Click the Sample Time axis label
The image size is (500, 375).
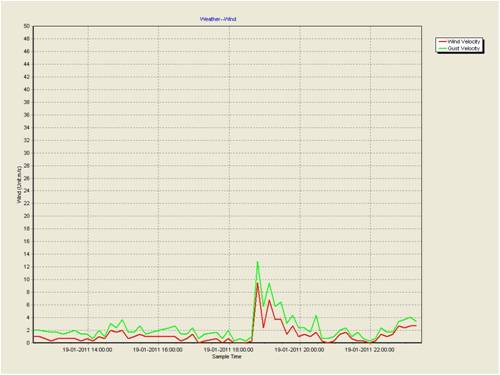(227, 357)
